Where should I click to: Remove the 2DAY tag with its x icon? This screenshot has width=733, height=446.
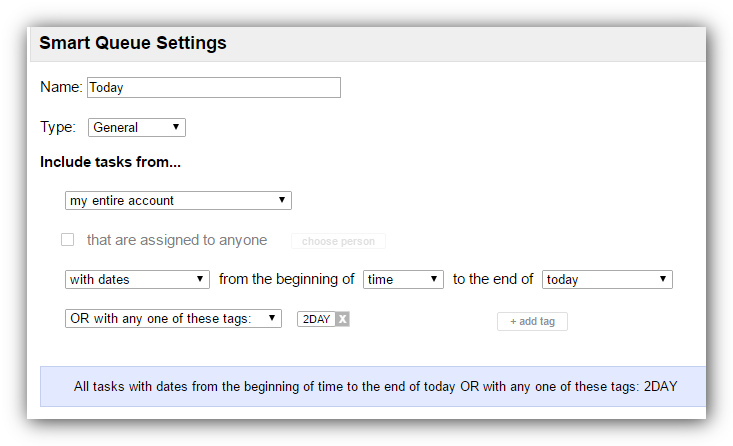pos(342,319)
